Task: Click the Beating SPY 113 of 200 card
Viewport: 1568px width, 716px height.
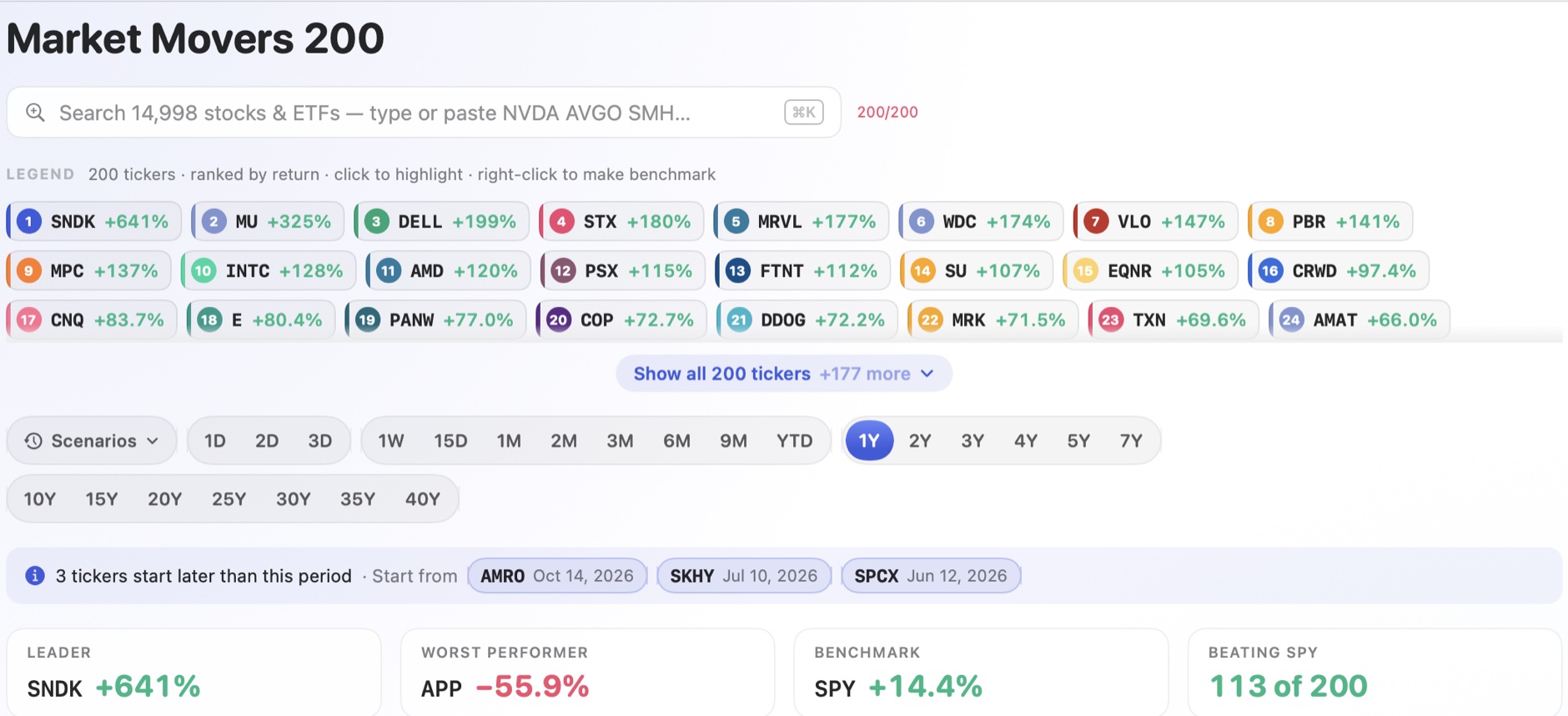Action: point(1375,673)
